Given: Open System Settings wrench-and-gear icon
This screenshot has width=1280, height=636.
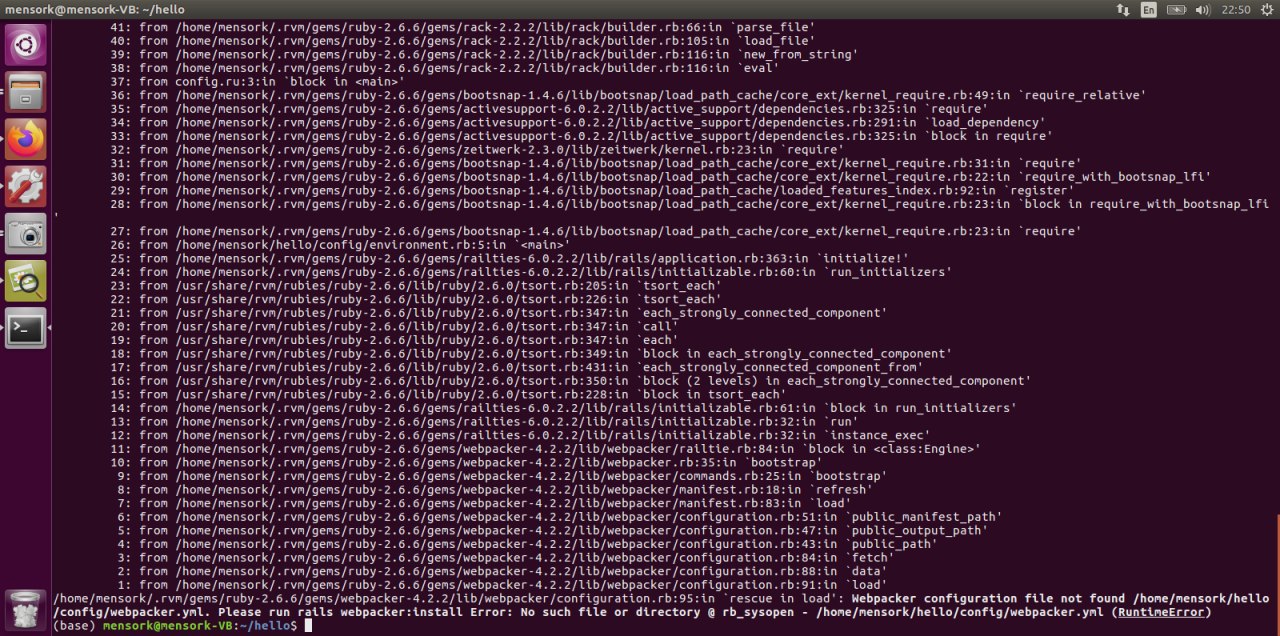Looking at the screenshot, I should [26, 186].
